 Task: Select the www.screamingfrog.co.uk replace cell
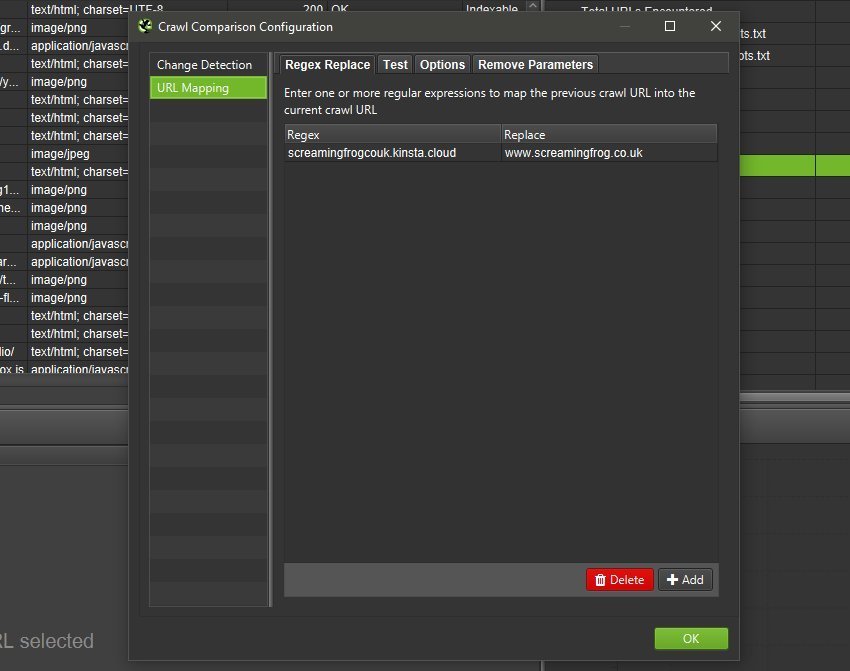click(608, 153)
